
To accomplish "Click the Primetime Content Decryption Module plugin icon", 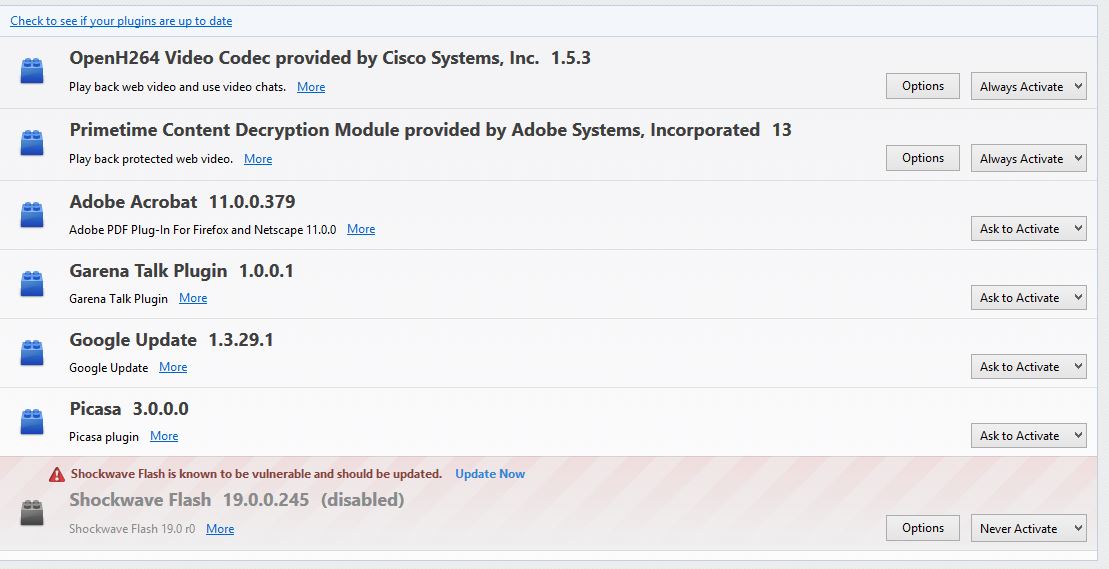I will pyautogui.click(x=32, y=143).
